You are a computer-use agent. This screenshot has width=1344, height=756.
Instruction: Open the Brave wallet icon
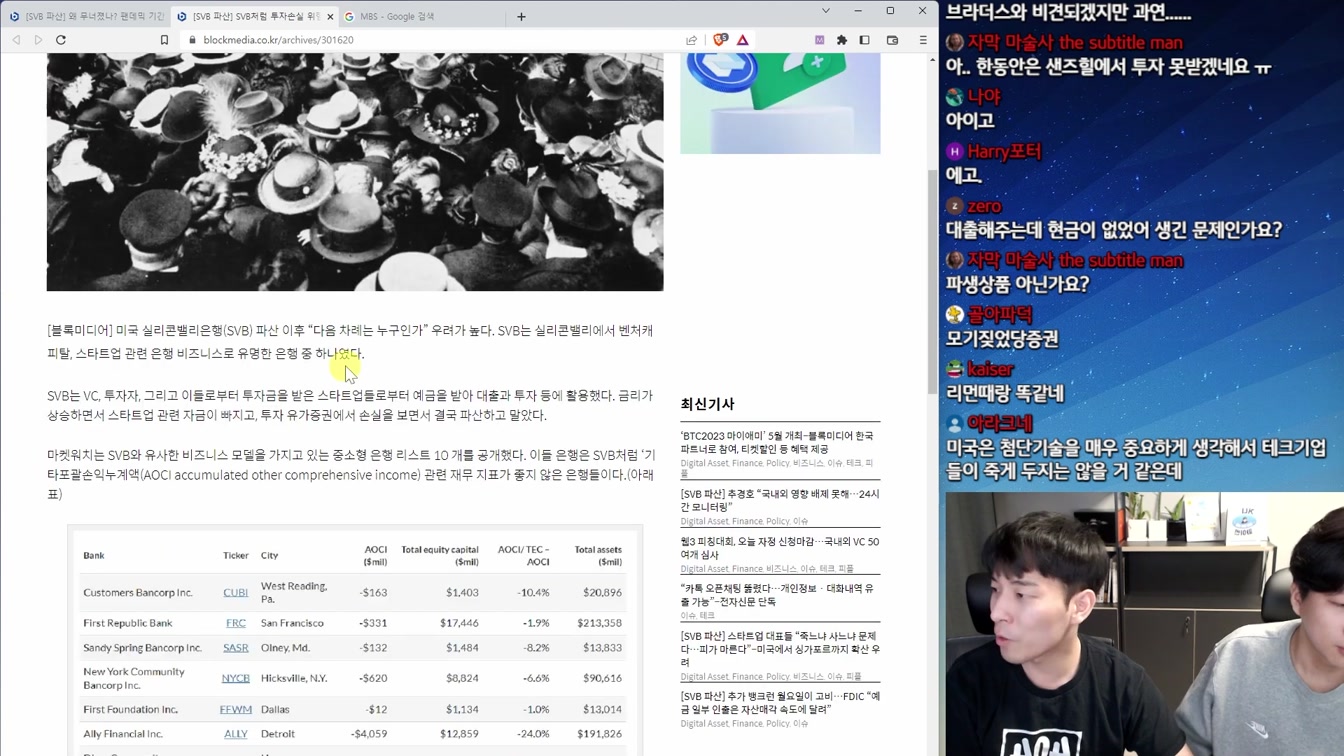[x=893, y=40]
